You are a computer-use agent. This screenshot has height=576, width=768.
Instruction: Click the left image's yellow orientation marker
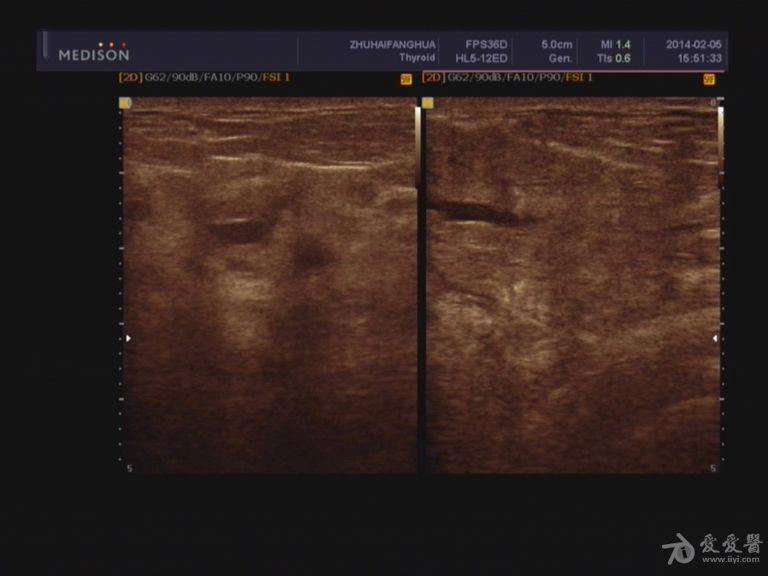point(124,102)
